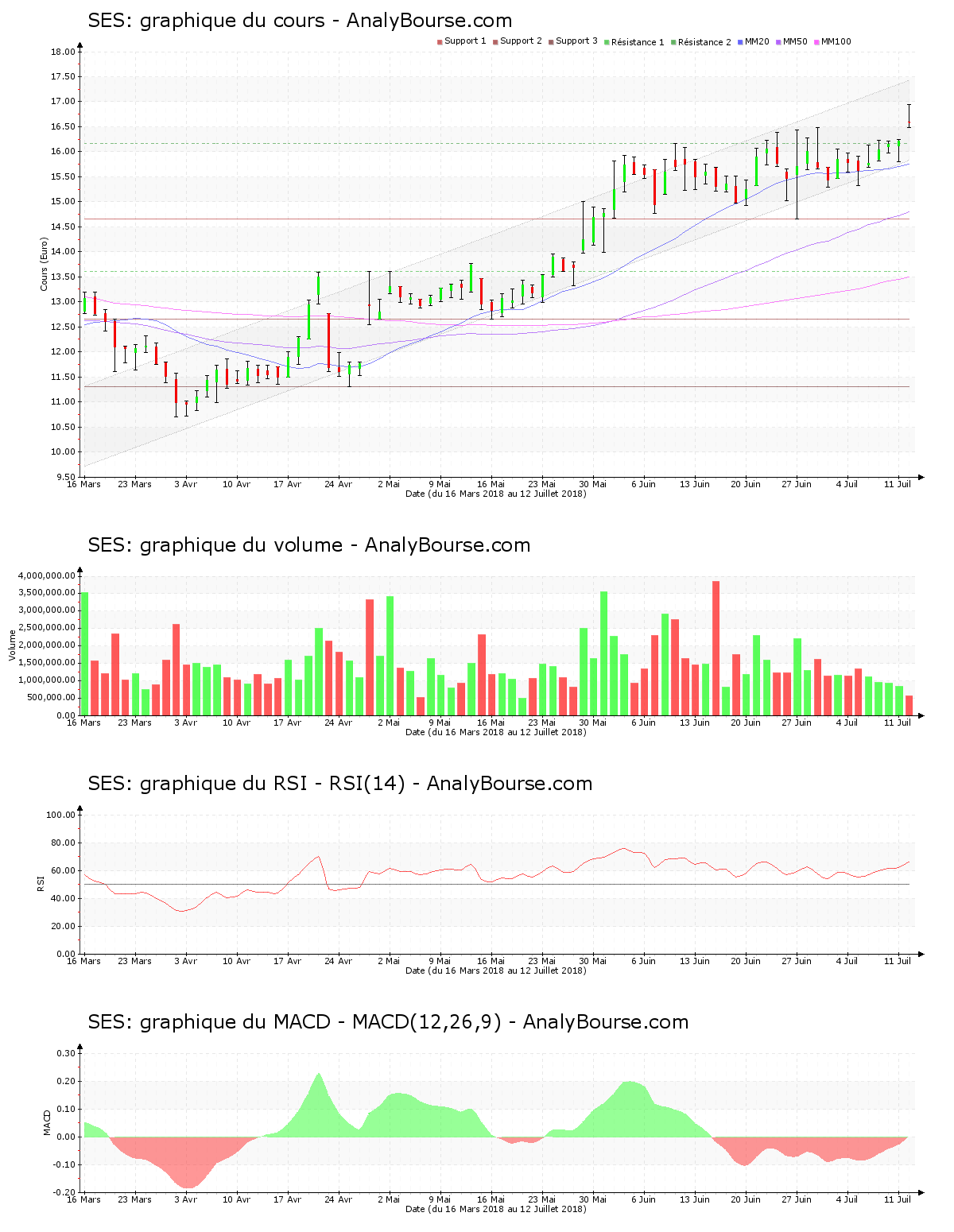Image resolution: width=954 pixels, height=1232 pixels.
Task: Click the '14.50' price axis value
Action: [x=63, y=227]
